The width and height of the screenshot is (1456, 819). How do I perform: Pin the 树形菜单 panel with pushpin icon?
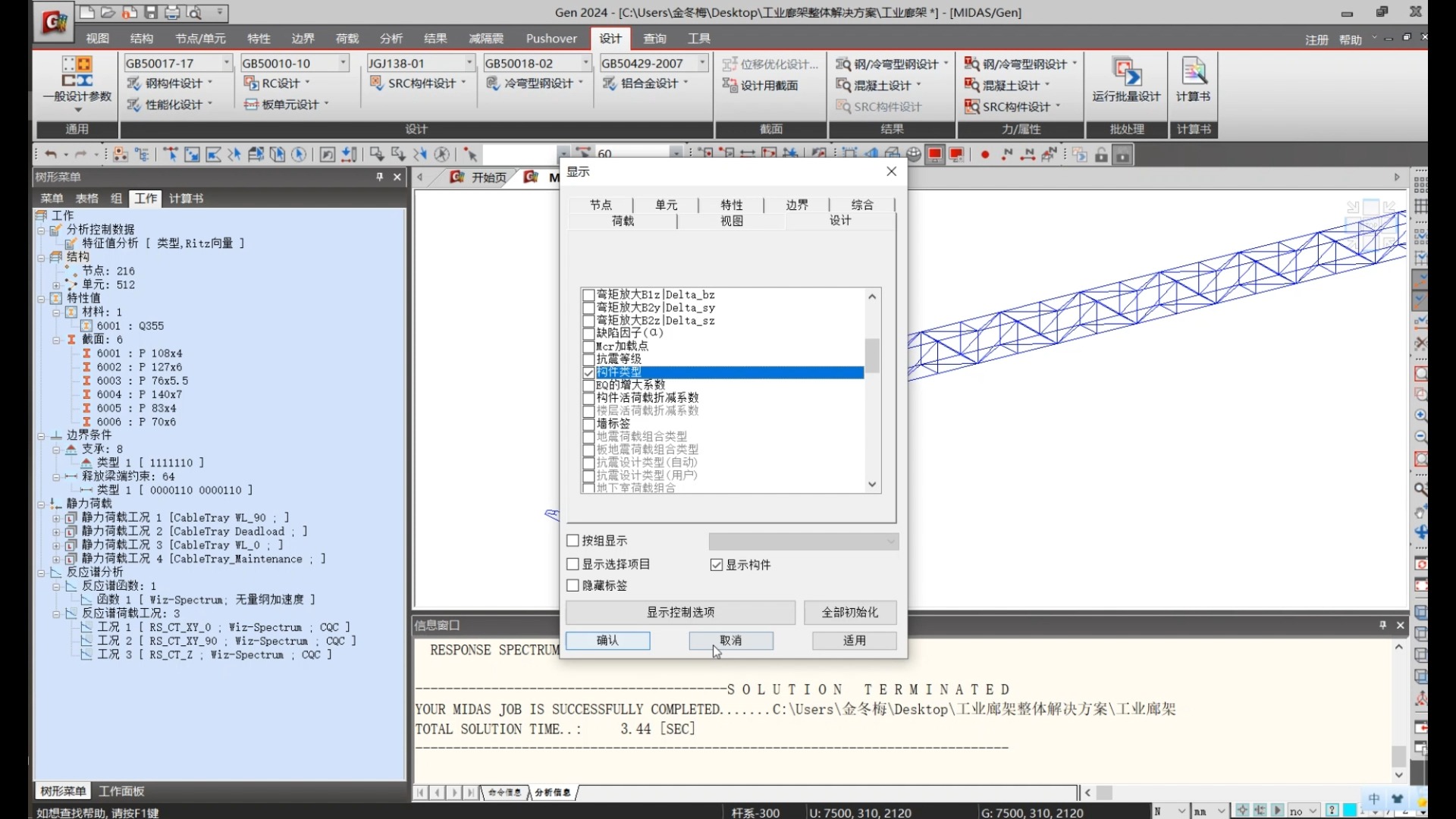tap(379, 177)
